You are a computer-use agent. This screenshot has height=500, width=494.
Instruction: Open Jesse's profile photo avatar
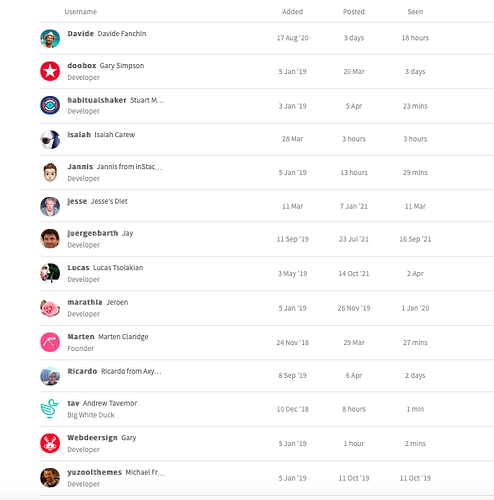[x=50, y=206]
